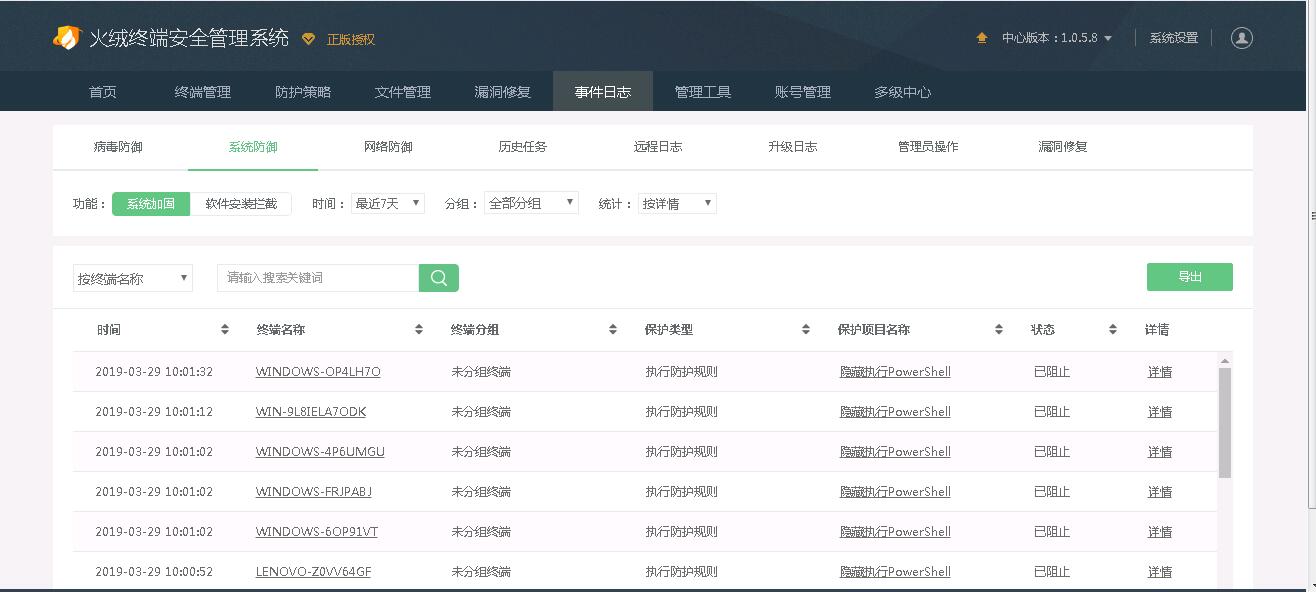Image resolution: width=1316 pixels, height=592 pixels.
Task: Open the WINDOWS-OP4LH7O terminal link
Action: (x=318, y=372)
